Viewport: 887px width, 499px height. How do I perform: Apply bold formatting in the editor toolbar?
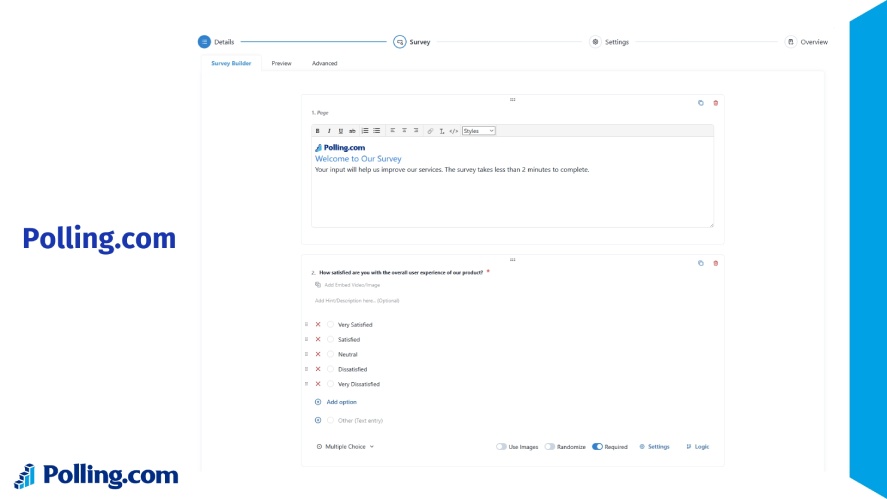[317, 131]
